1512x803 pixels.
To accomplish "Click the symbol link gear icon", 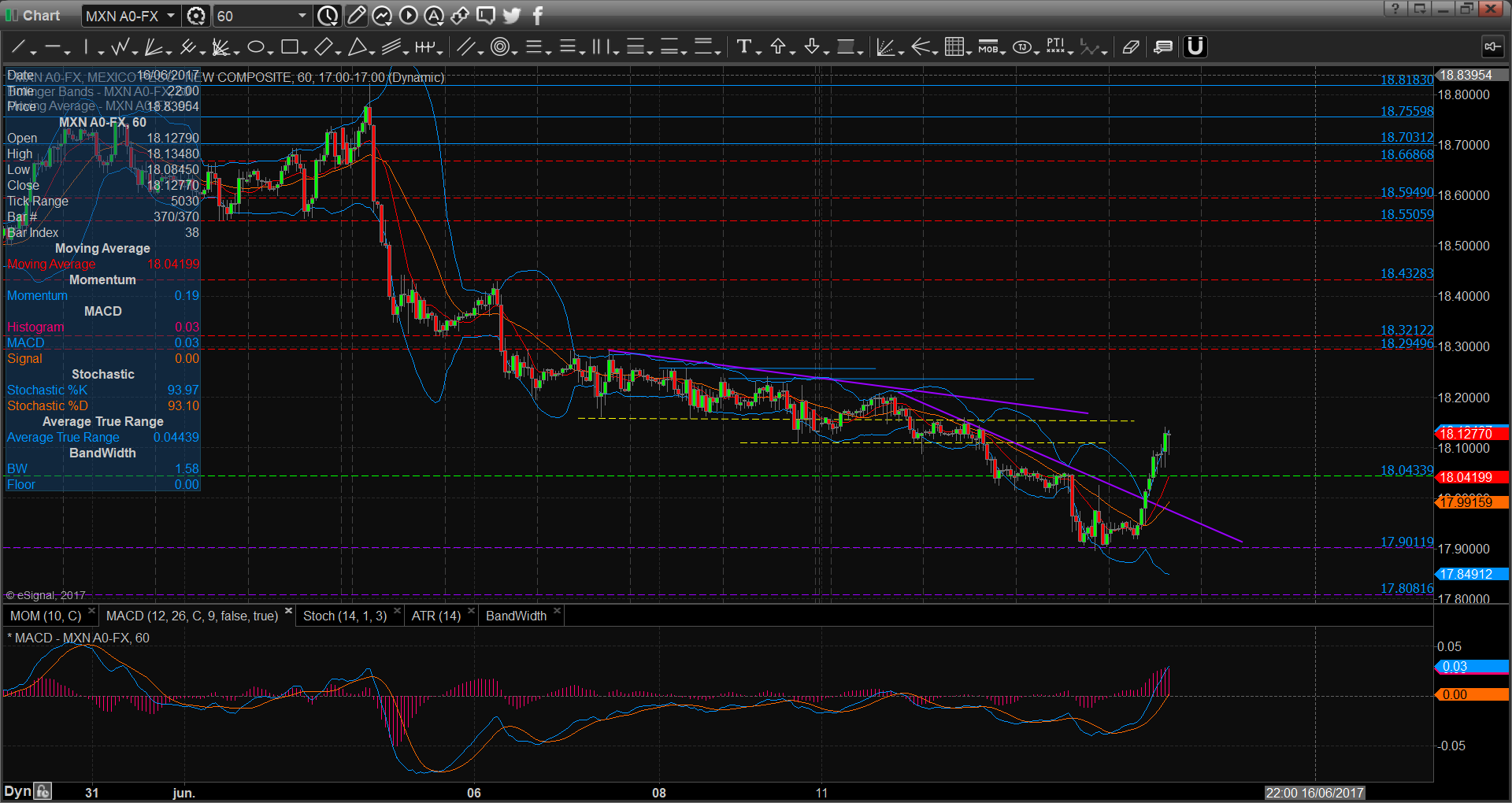I will pyautogui.click(x=196, y=16).
